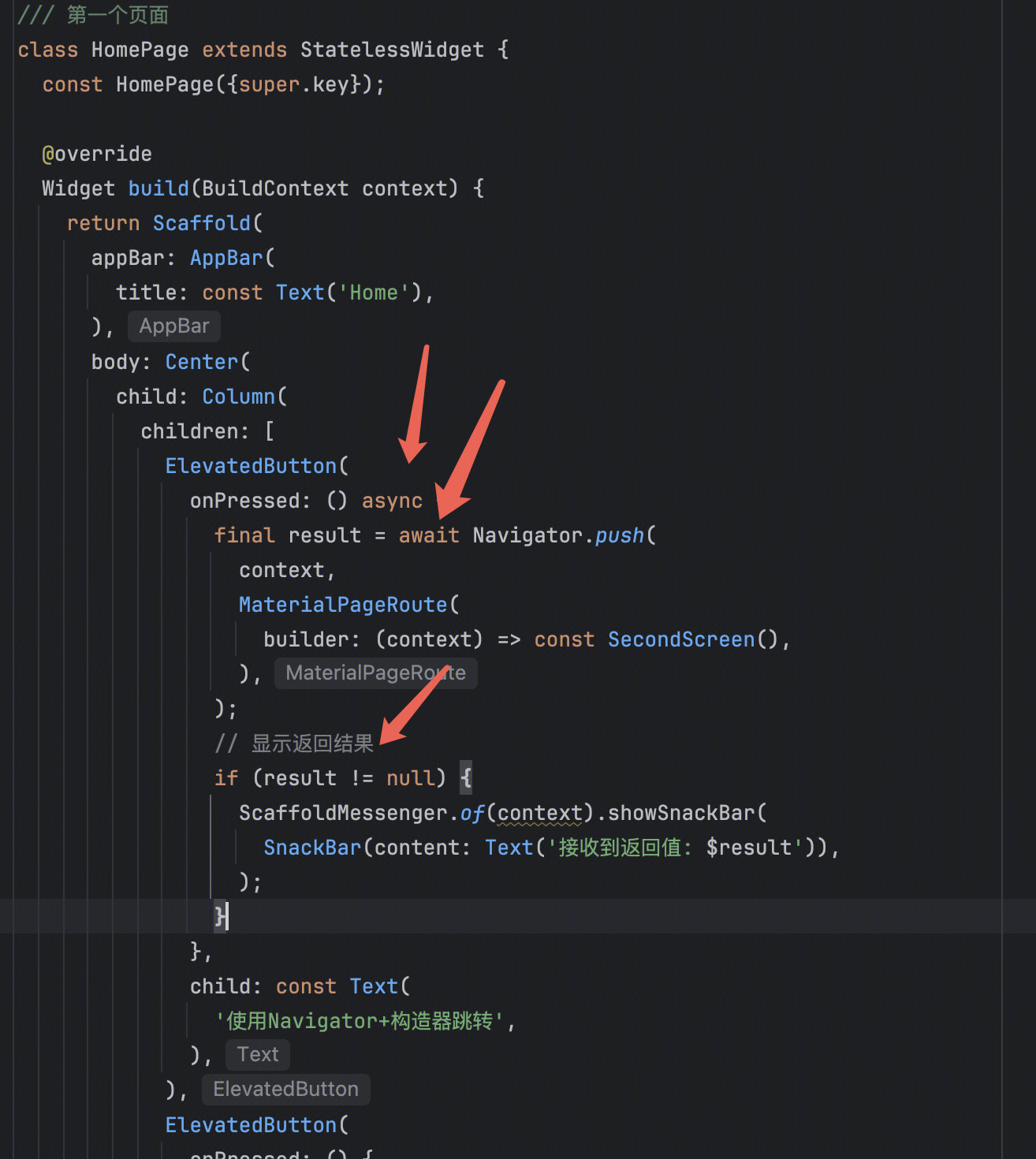Place cursor on the await keyword
The width and height of the screenshot is (1036, 1159).
[x=429, y=535]
